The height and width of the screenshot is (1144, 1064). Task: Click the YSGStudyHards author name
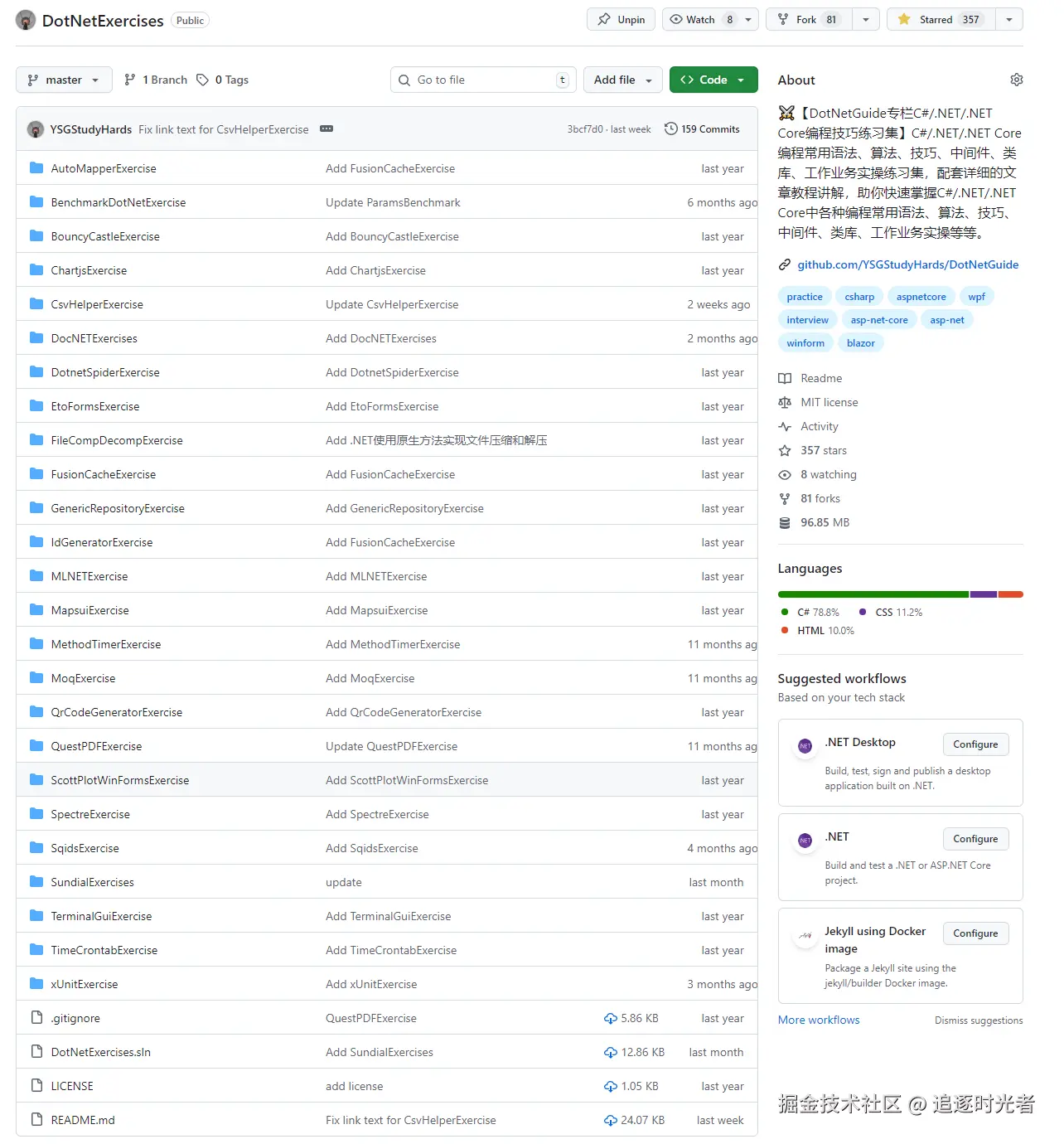91,129
